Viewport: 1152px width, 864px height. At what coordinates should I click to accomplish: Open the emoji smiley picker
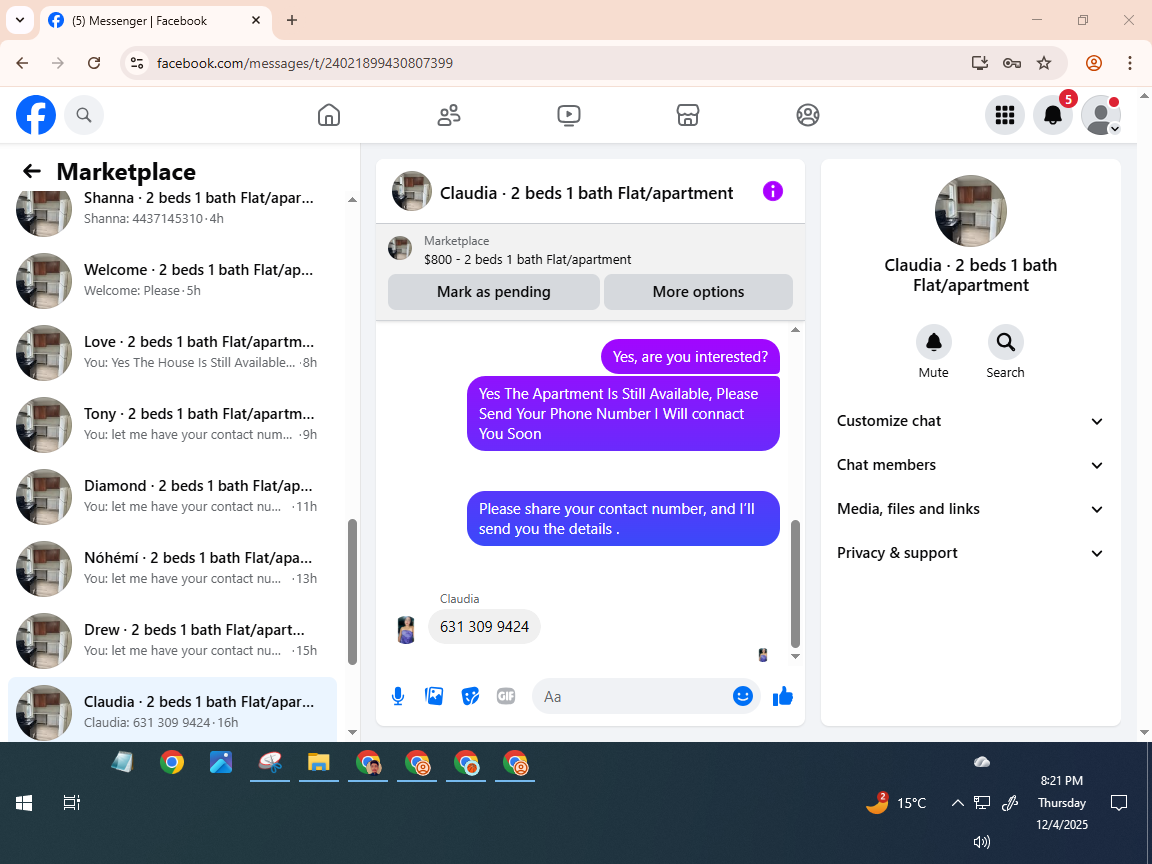(743, 696)
